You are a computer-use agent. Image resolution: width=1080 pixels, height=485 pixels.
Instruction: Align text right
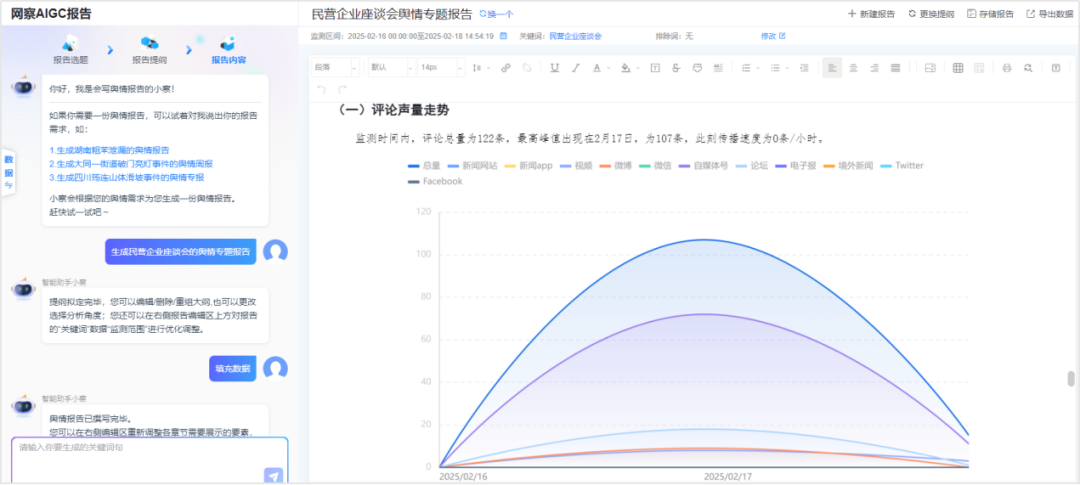click(x=875, y=68)
